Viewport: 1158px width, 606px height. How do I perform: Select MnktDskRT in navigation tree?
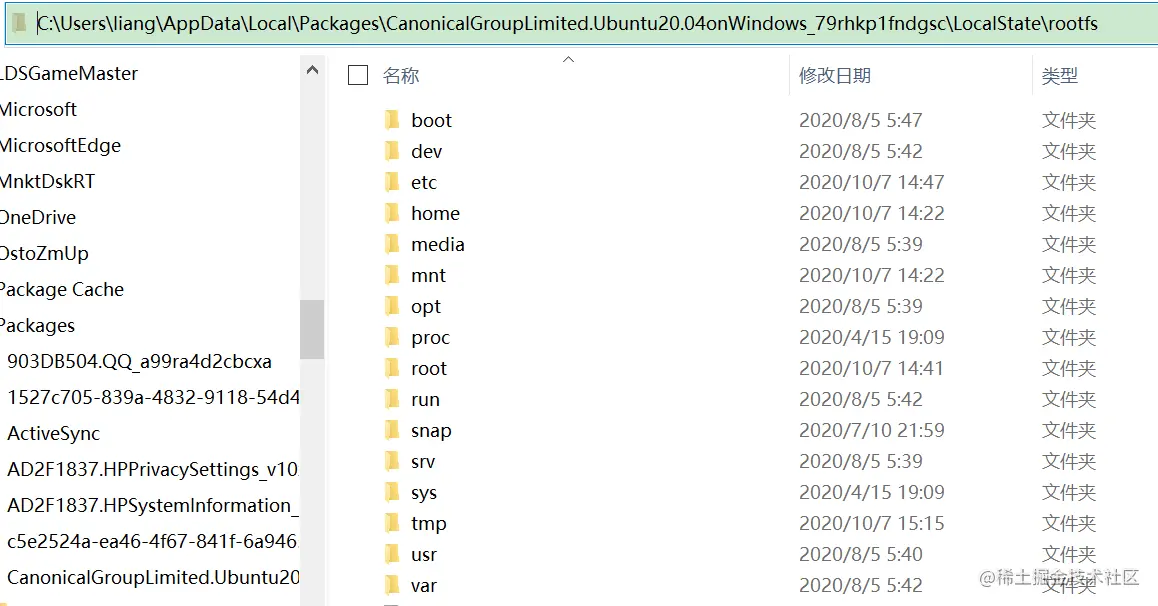tap(48, 182)
